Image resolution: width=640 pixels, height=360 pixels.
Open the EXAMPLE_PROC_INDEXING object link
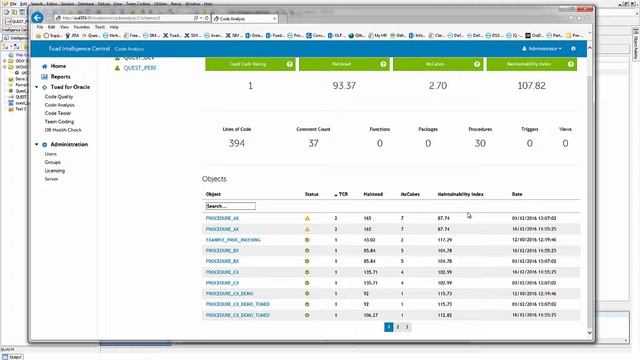(x=233, y=240)
